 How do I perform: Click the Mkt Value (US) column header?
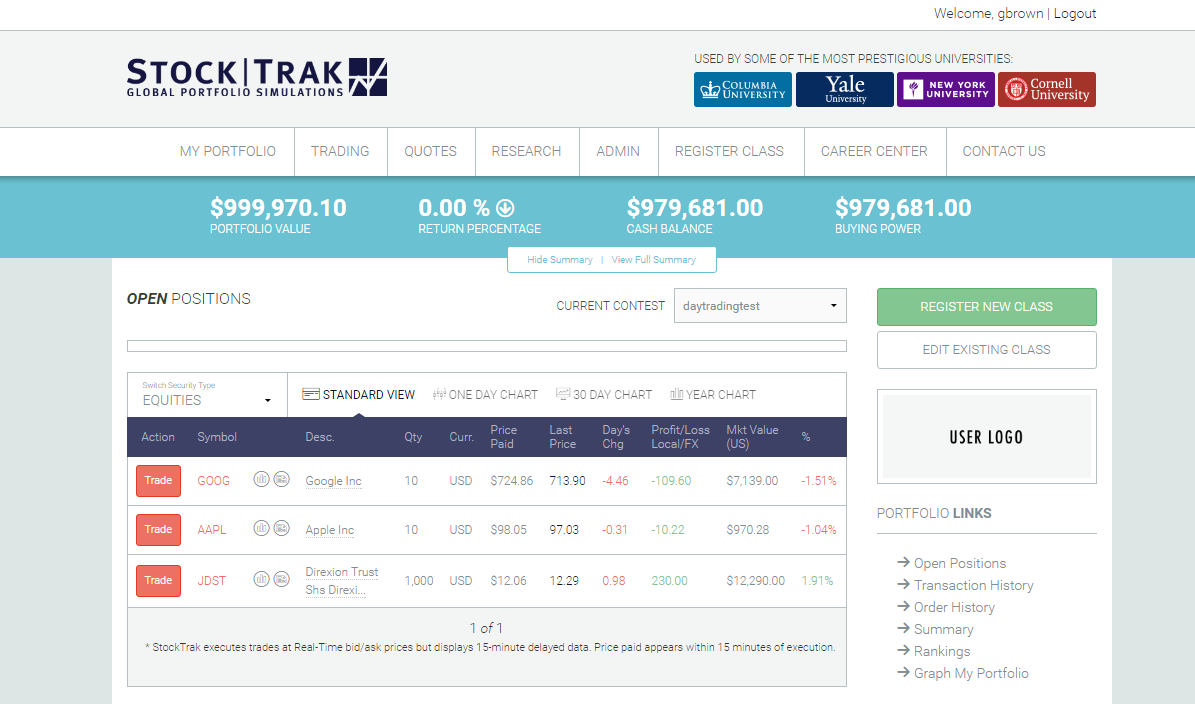[752, 437]
